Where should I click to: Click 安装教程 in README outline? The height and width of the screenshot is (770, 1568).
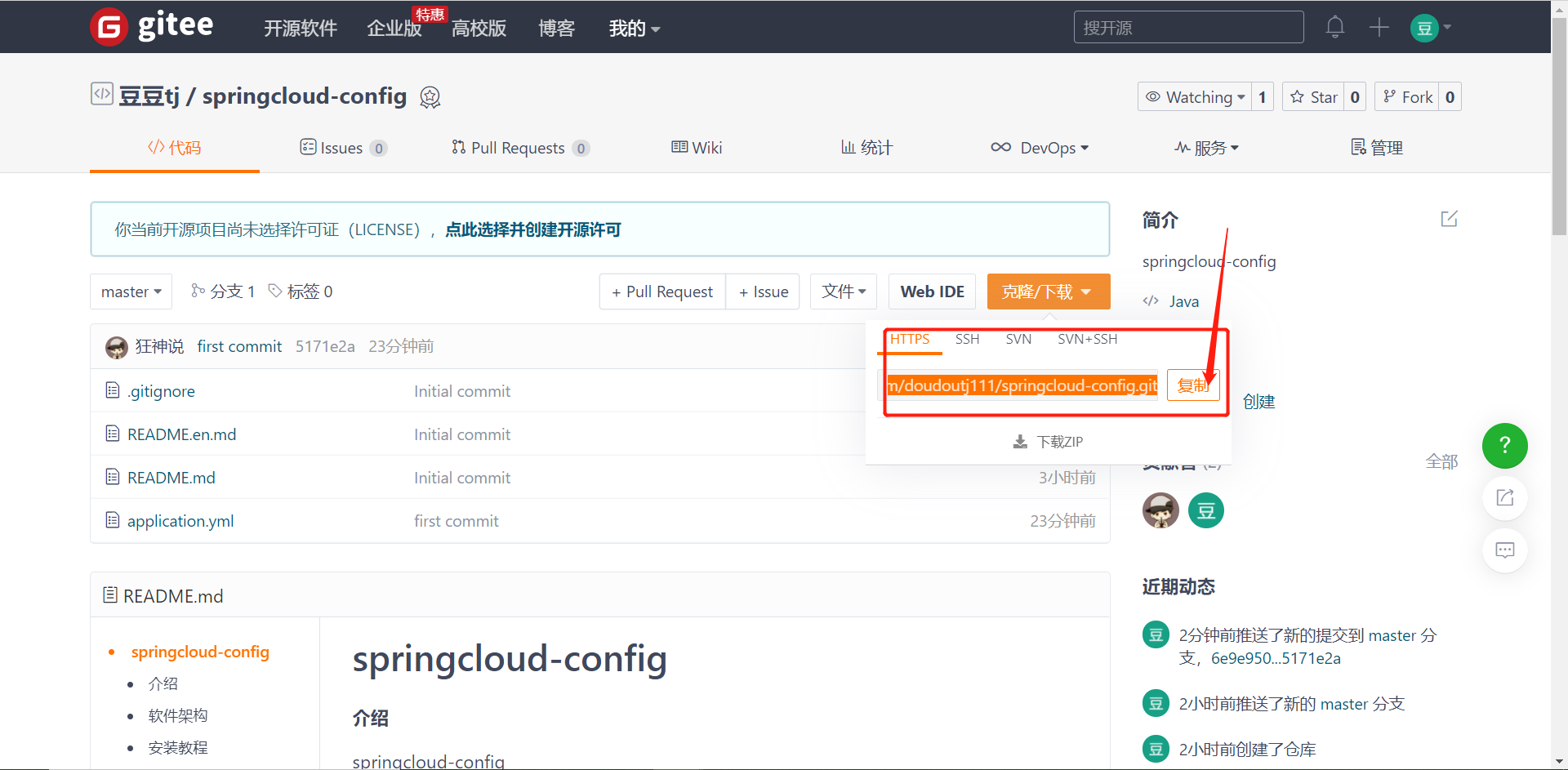(178, 747)
